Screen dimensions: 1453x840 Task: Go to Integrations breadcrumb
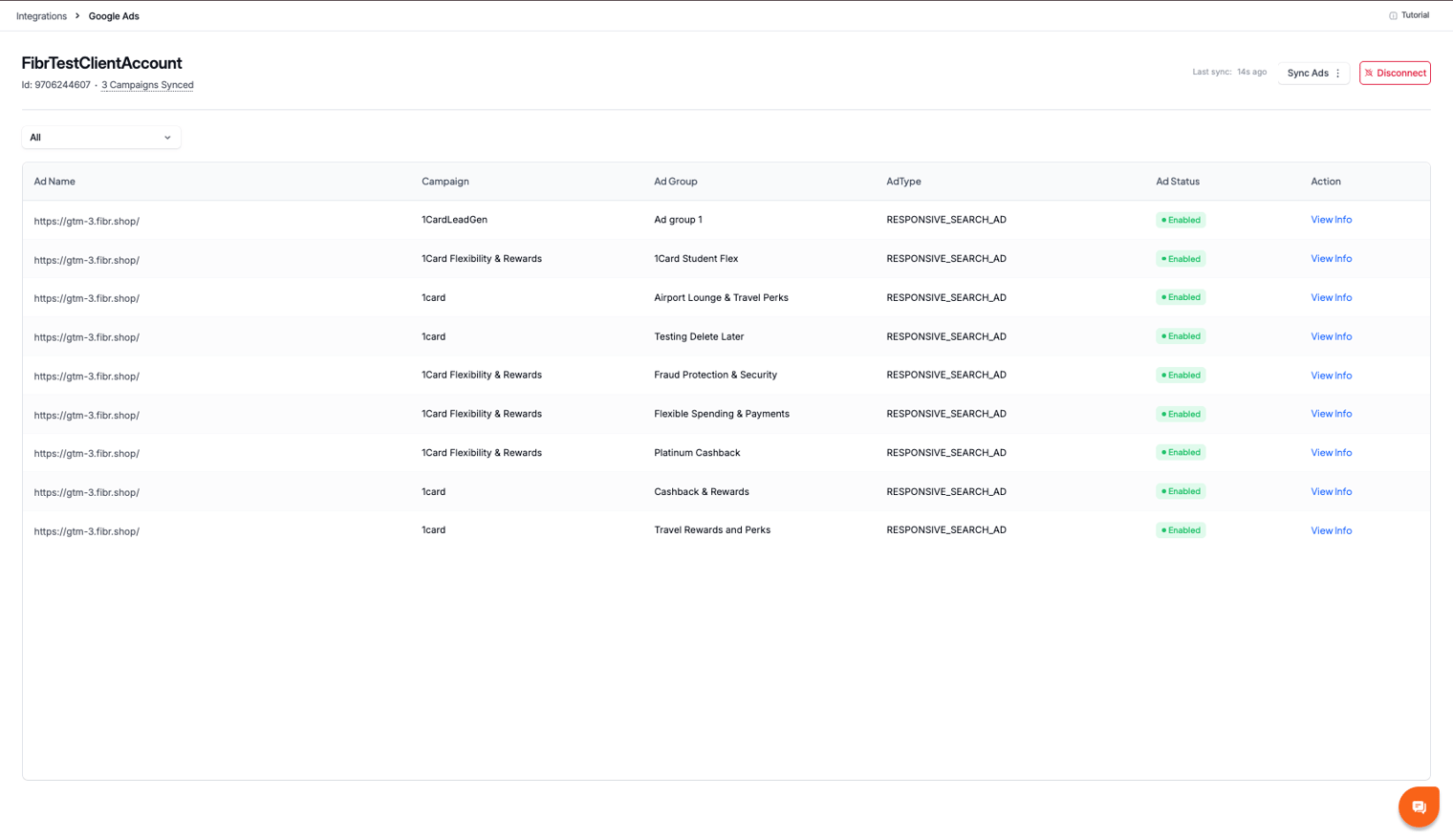41,16
